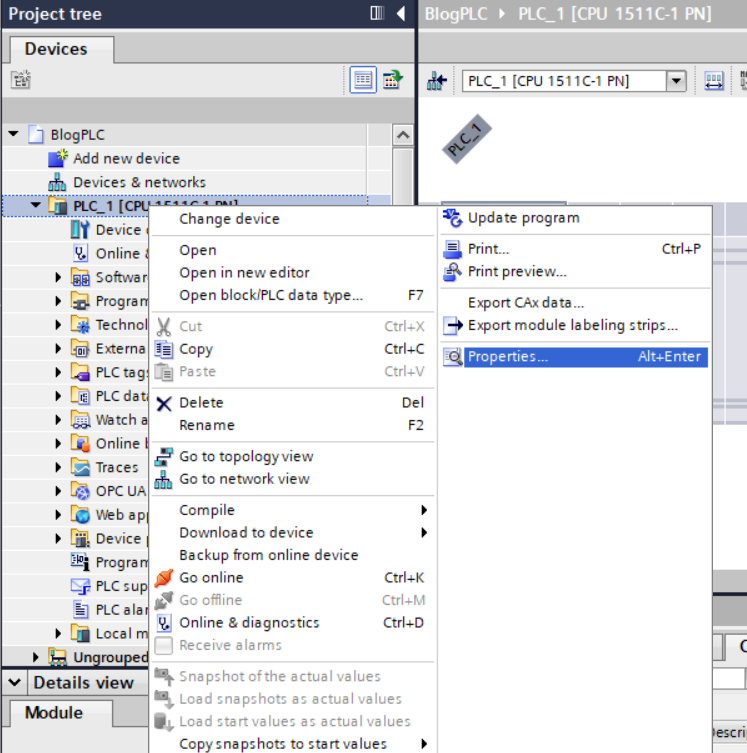Open Devices & networks tree item
This screenshot has width=747, height=753.
[x=139, y=182]
